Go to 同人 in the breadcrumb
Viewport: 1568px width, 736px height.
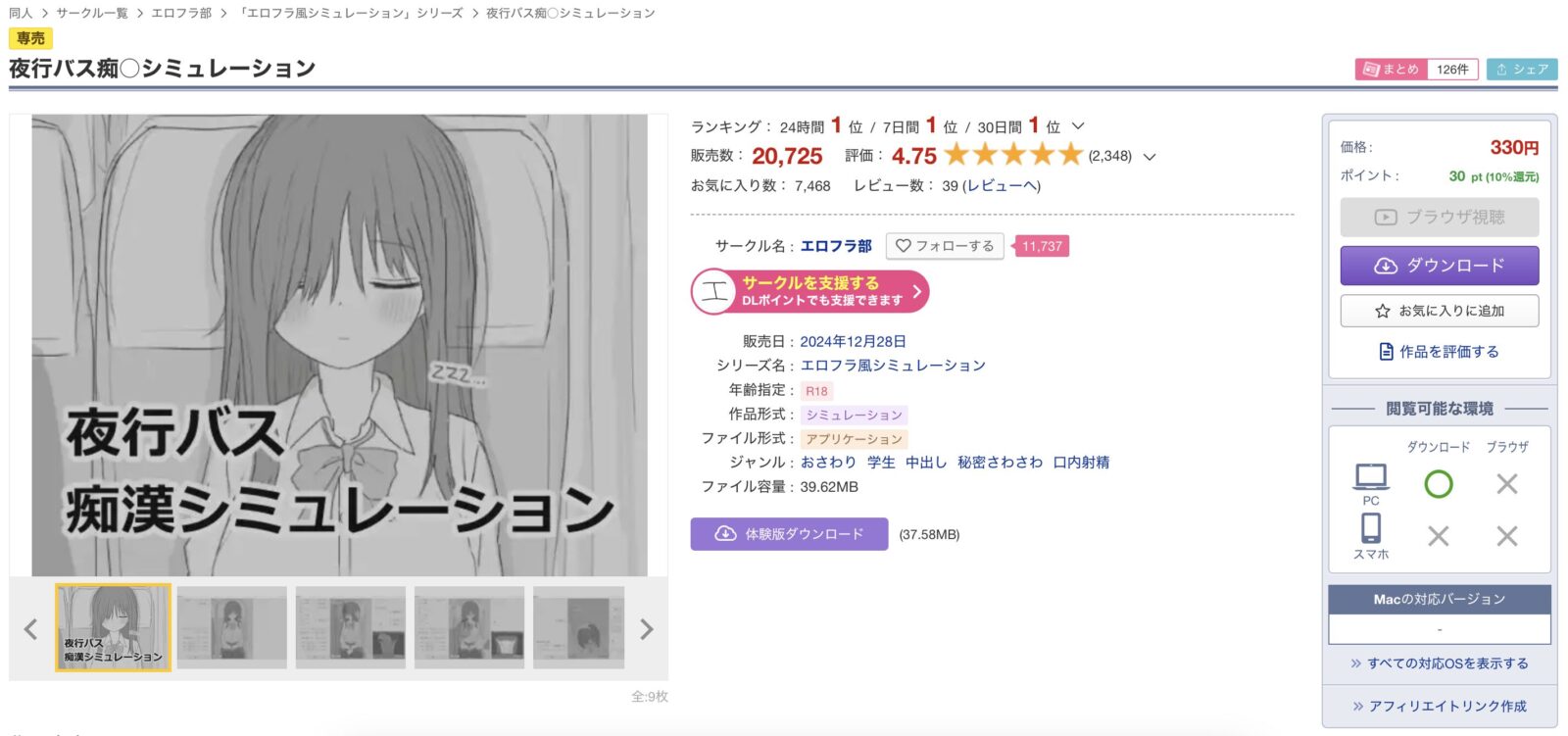[x=21, y=13]
